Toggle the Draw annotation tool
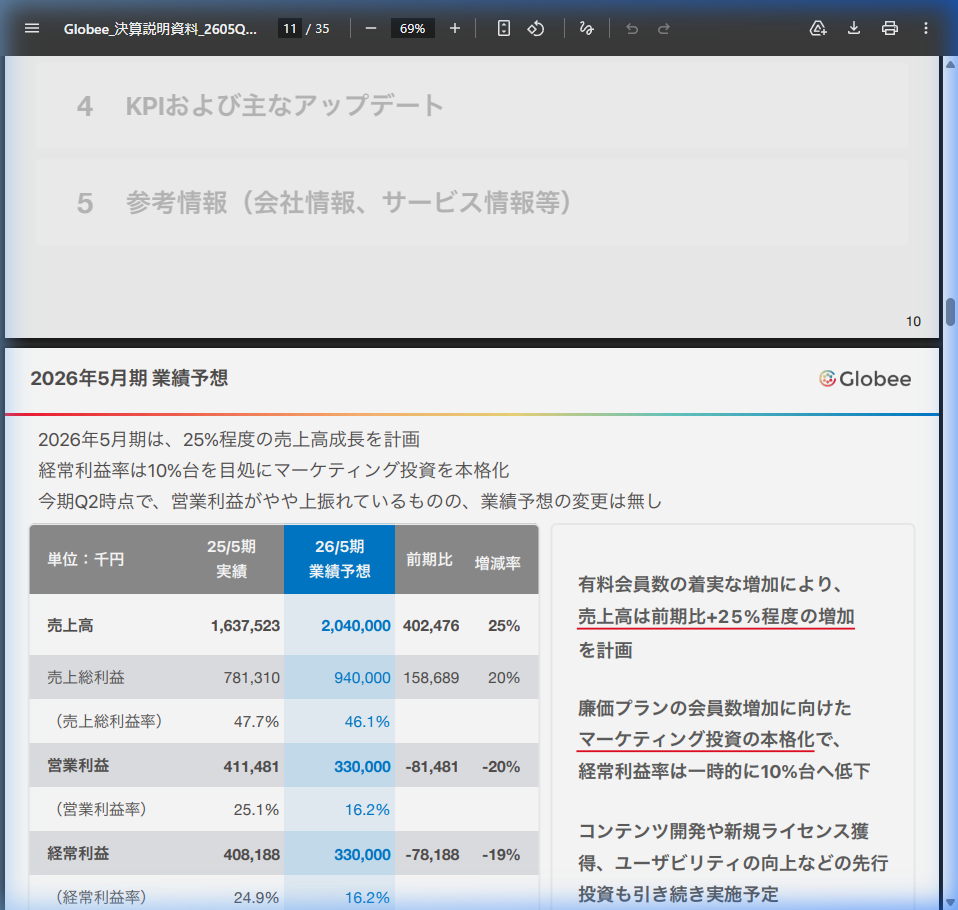 point(587,28)
